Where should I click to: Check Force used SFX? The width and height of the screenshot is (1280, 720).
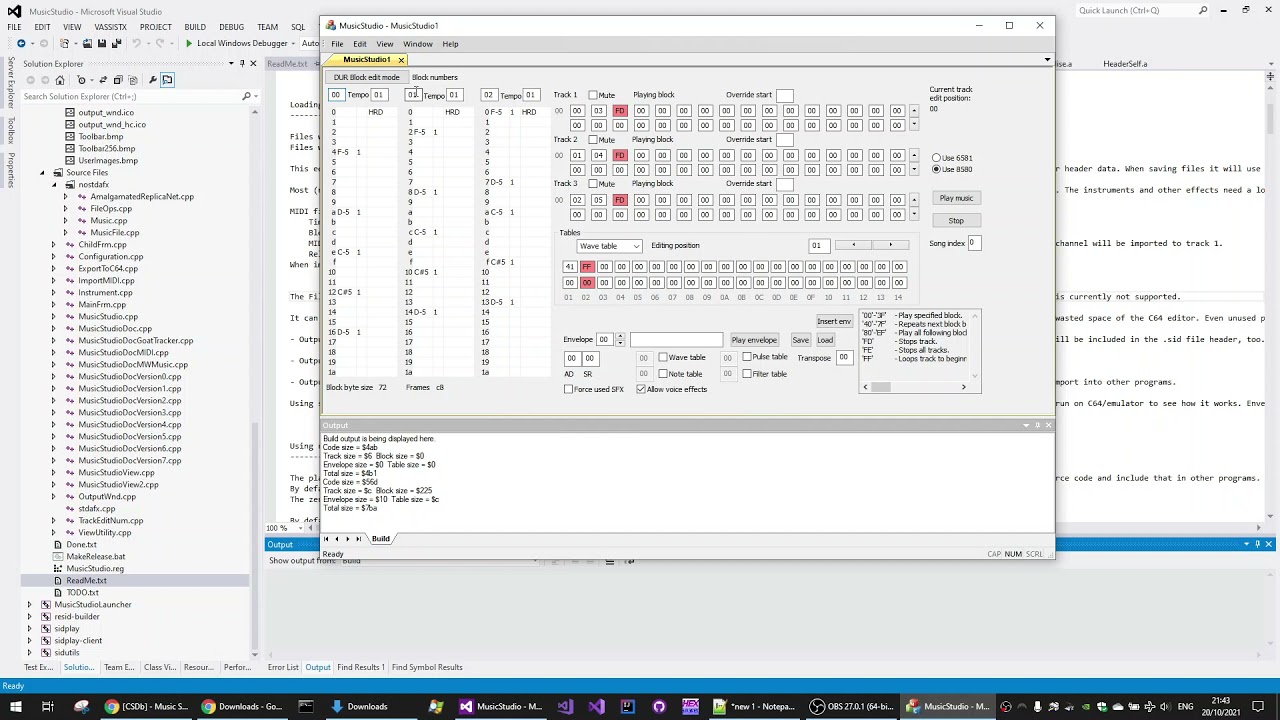[x=568, y=389]
